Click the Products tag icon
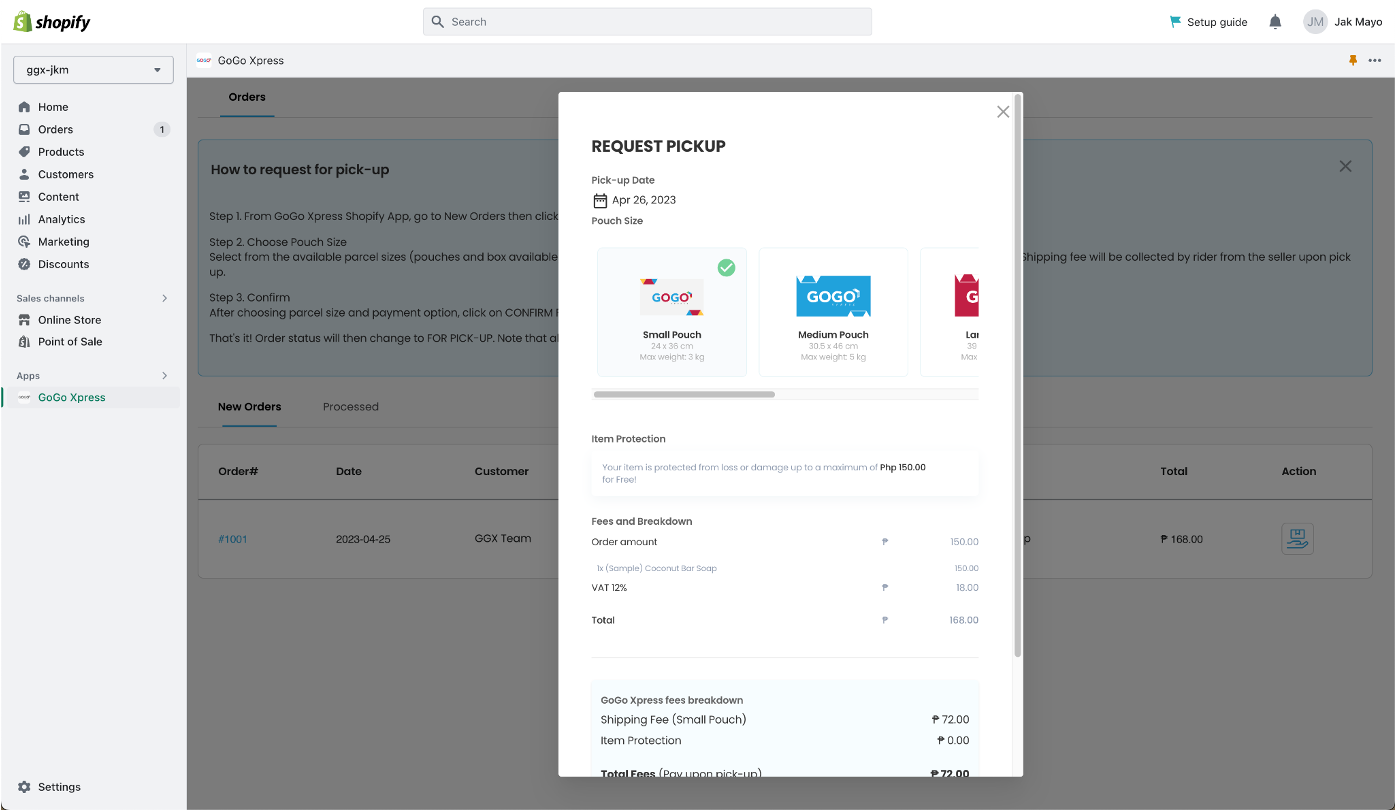 click(24, 152)
